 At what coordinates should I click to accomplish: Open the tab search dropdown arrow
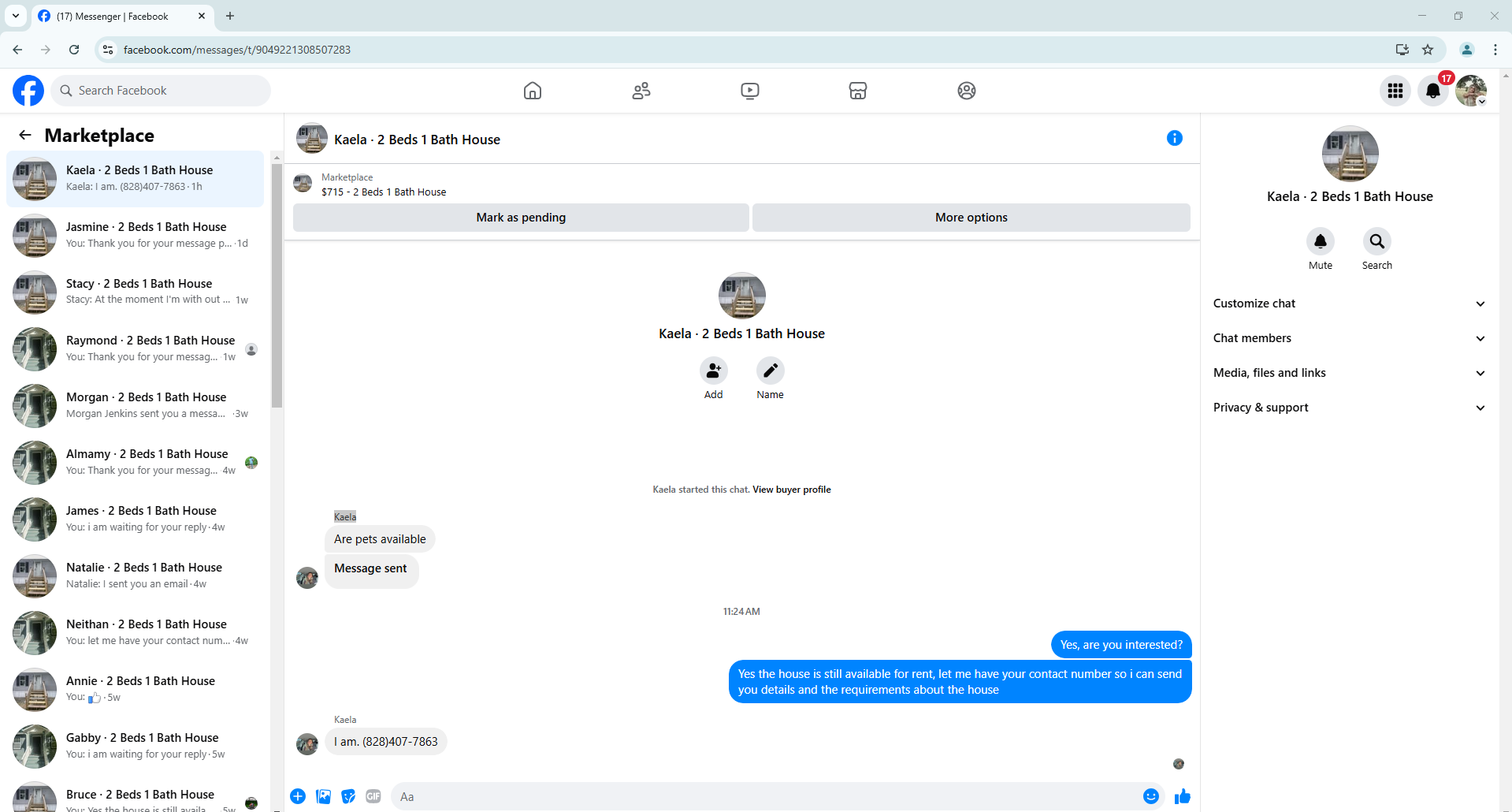pyautogui.click(x=16, y=16)
